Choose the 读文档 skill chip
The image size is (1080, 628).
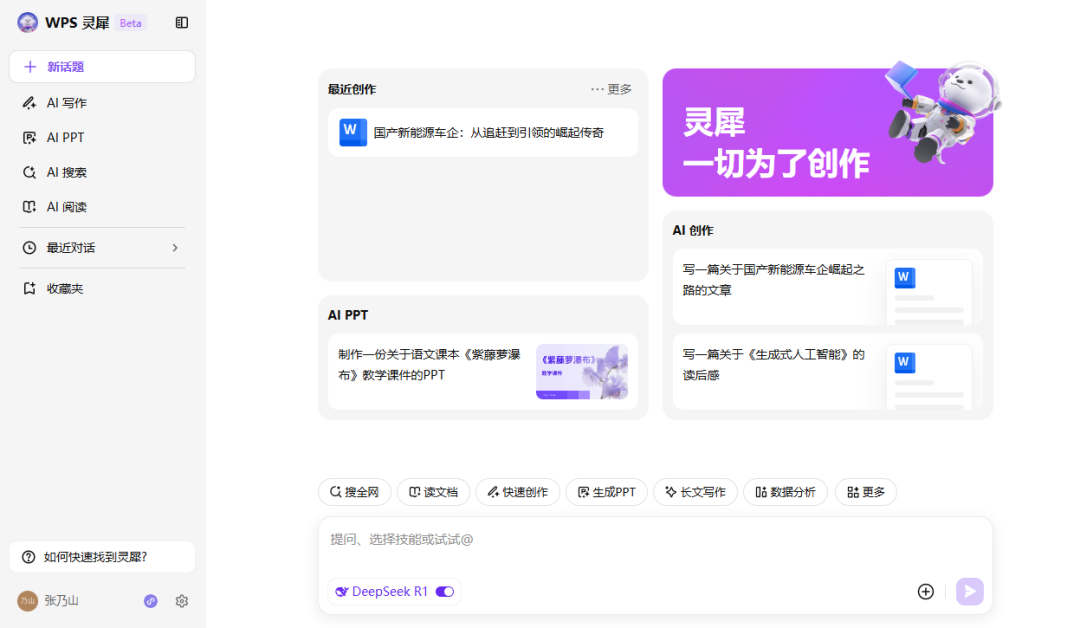433,492
